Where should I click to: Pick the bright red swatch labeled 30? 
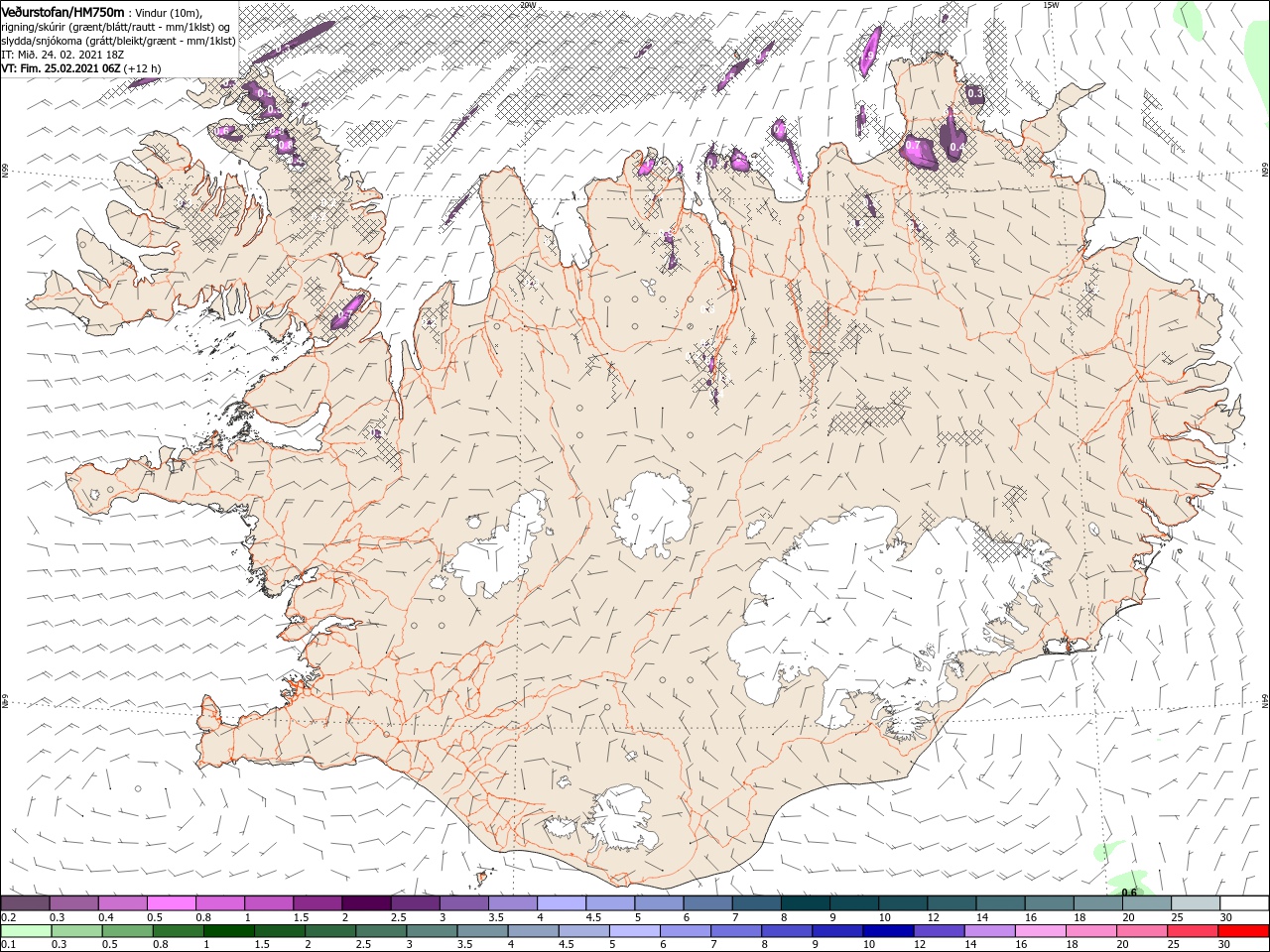(1243, 931)
